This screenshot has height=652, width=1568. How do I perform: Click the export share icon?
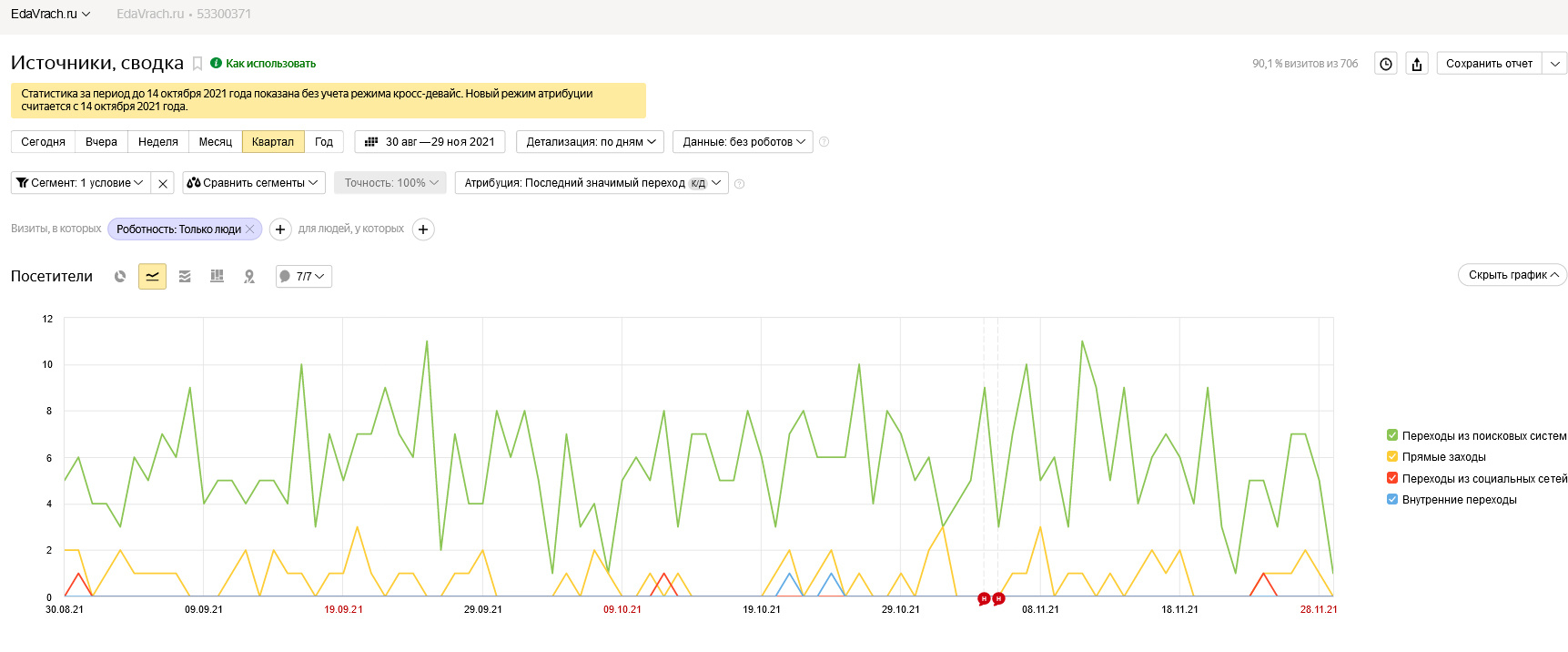click(x=1416, y=64)
